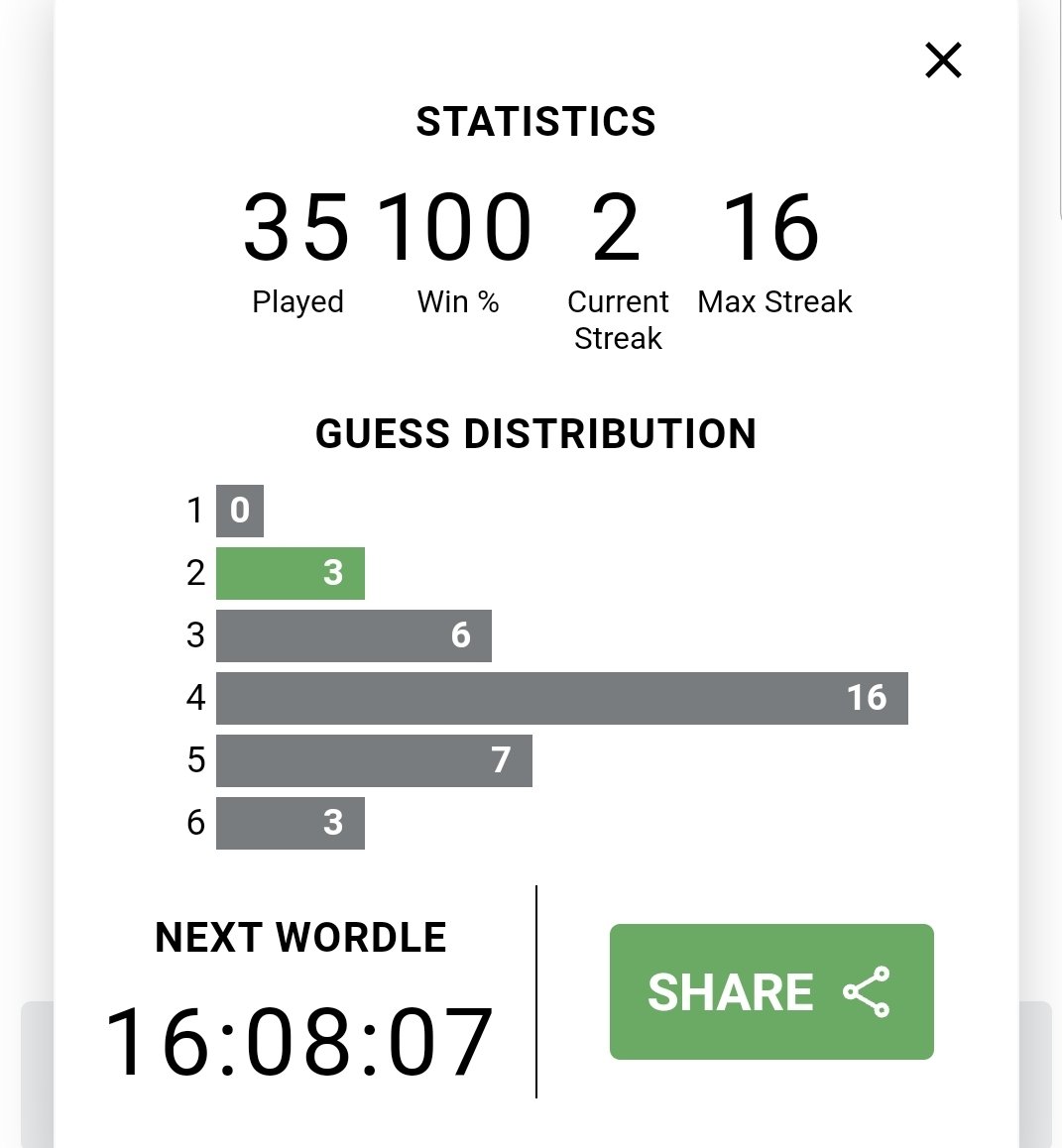Click the bar showing 7 wins
1062x1148 pixels.
click(x=374, y=760)
